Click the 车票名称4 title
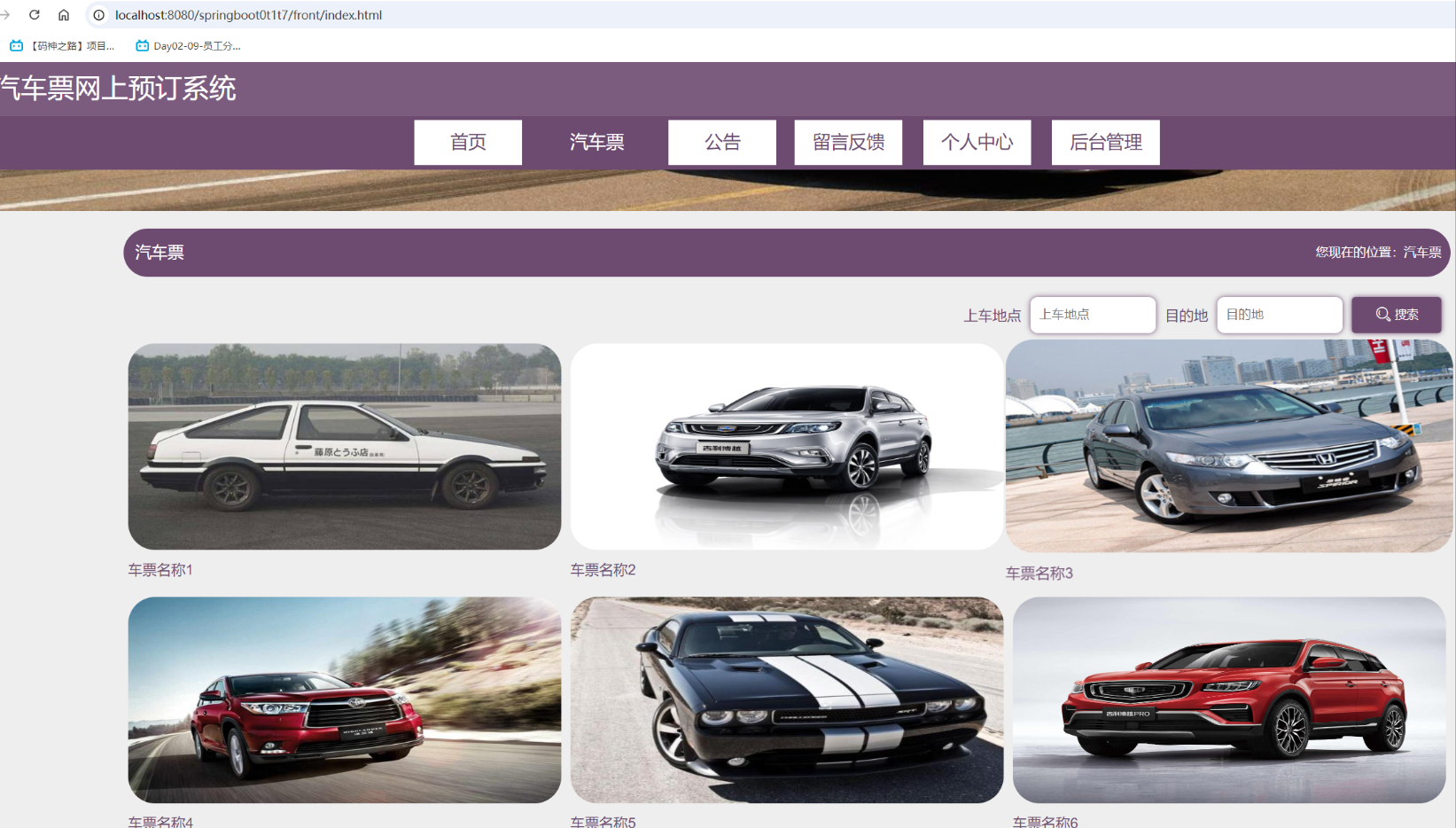The height and width of the screenshot is (828, 1456). coord(160,822)
